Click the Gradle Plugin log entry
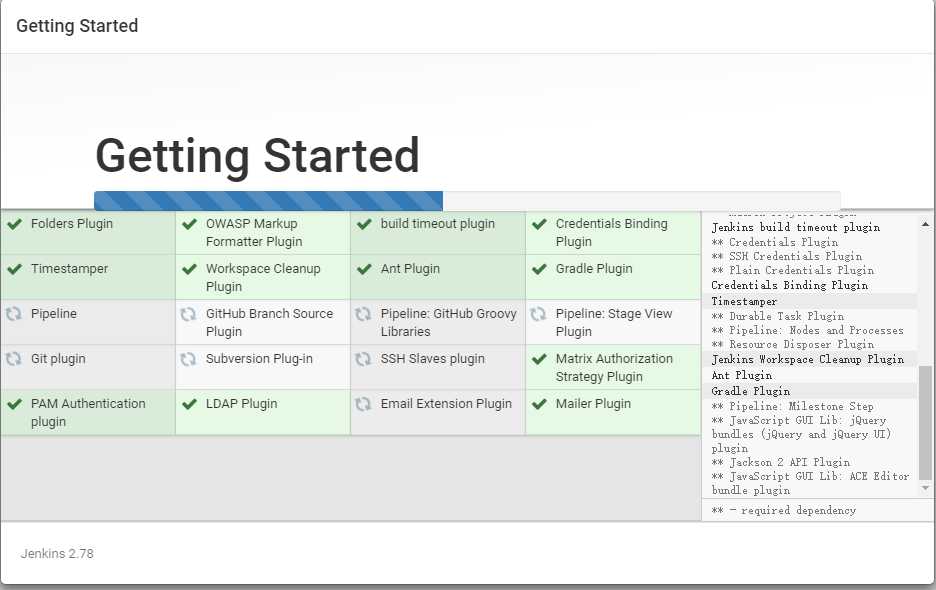Image resolution: width=936 pixels, height=590 pixels. (751, 392)
